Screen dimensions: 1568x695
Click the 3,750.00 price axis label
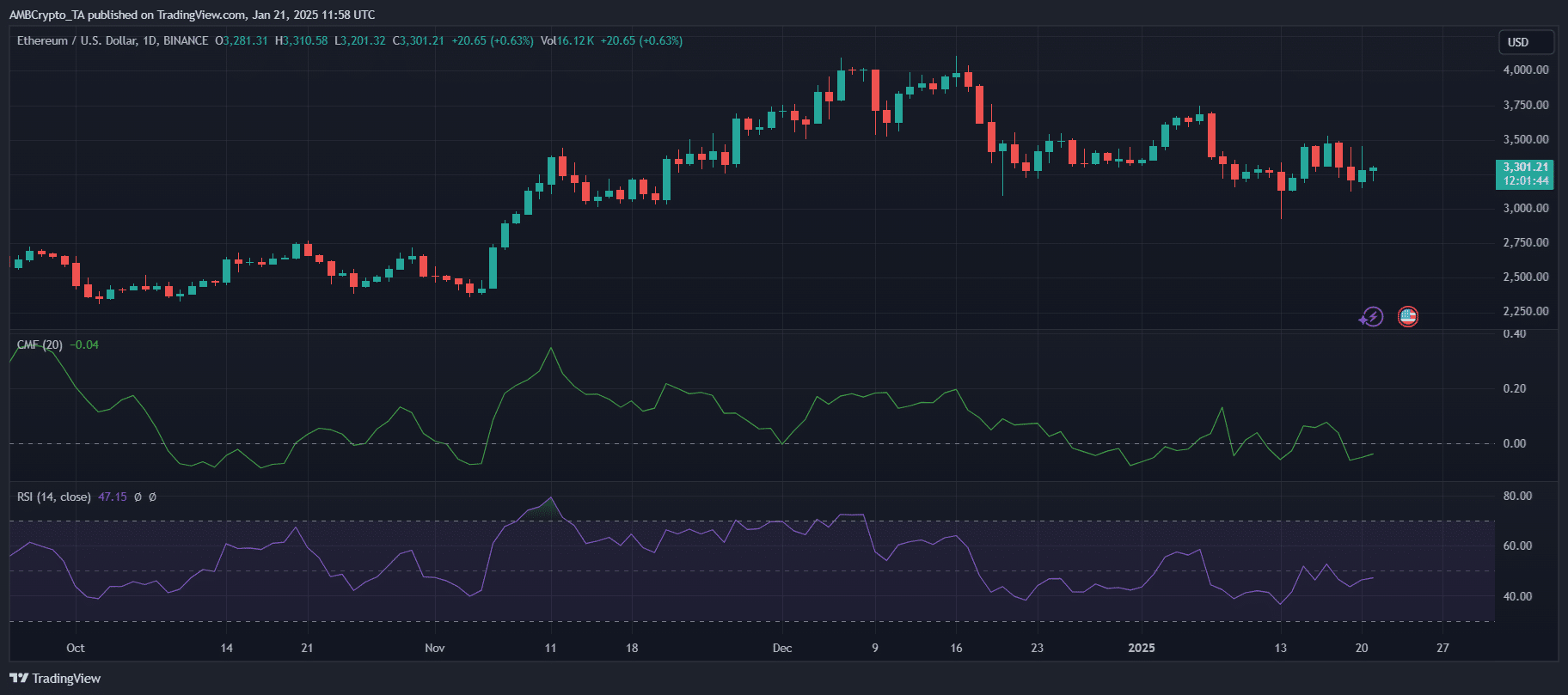tap(1526, 105)
